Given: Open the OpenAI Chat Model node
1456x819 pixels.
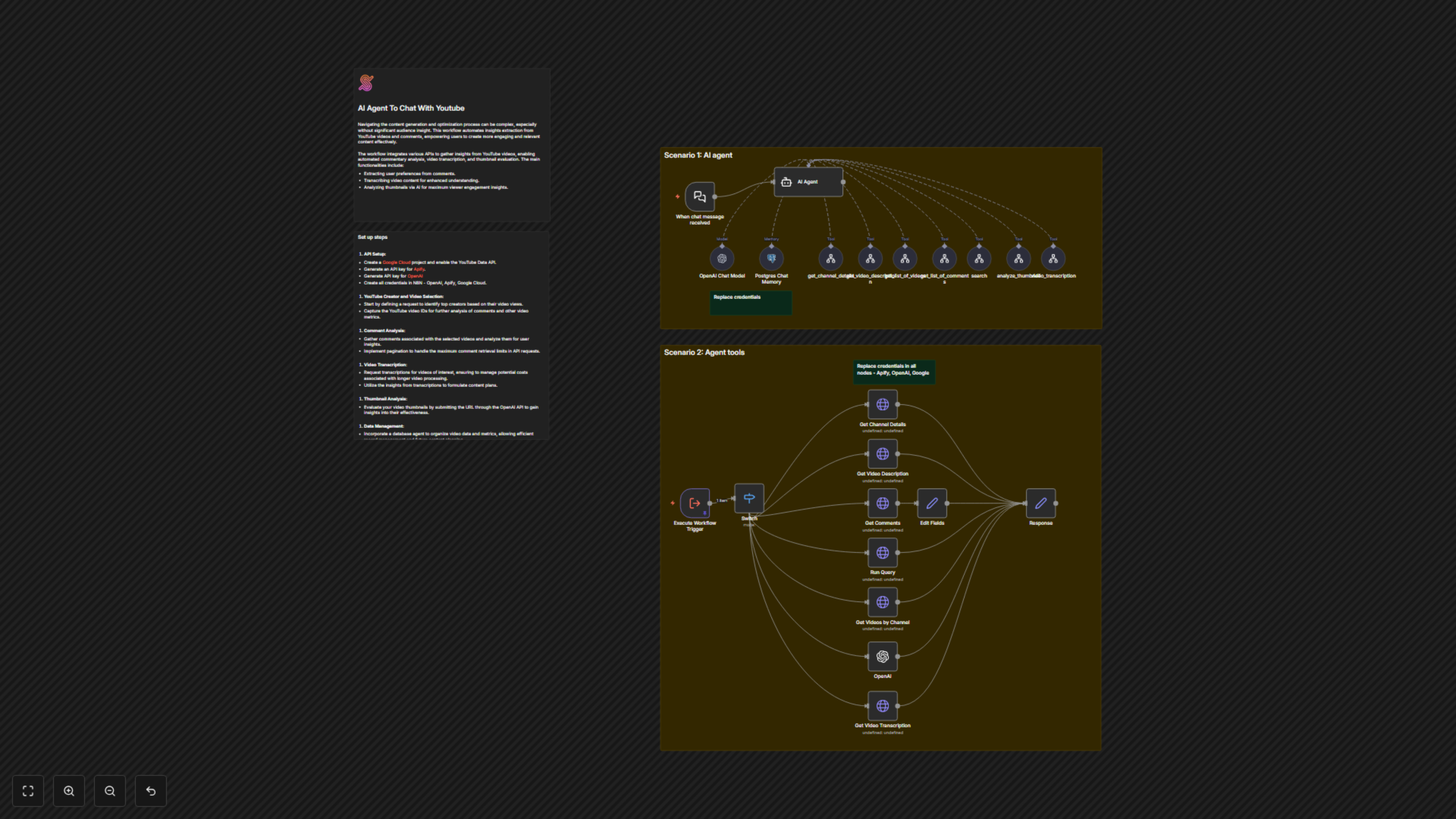Looking at the screenshot, I should click(722, 259).
